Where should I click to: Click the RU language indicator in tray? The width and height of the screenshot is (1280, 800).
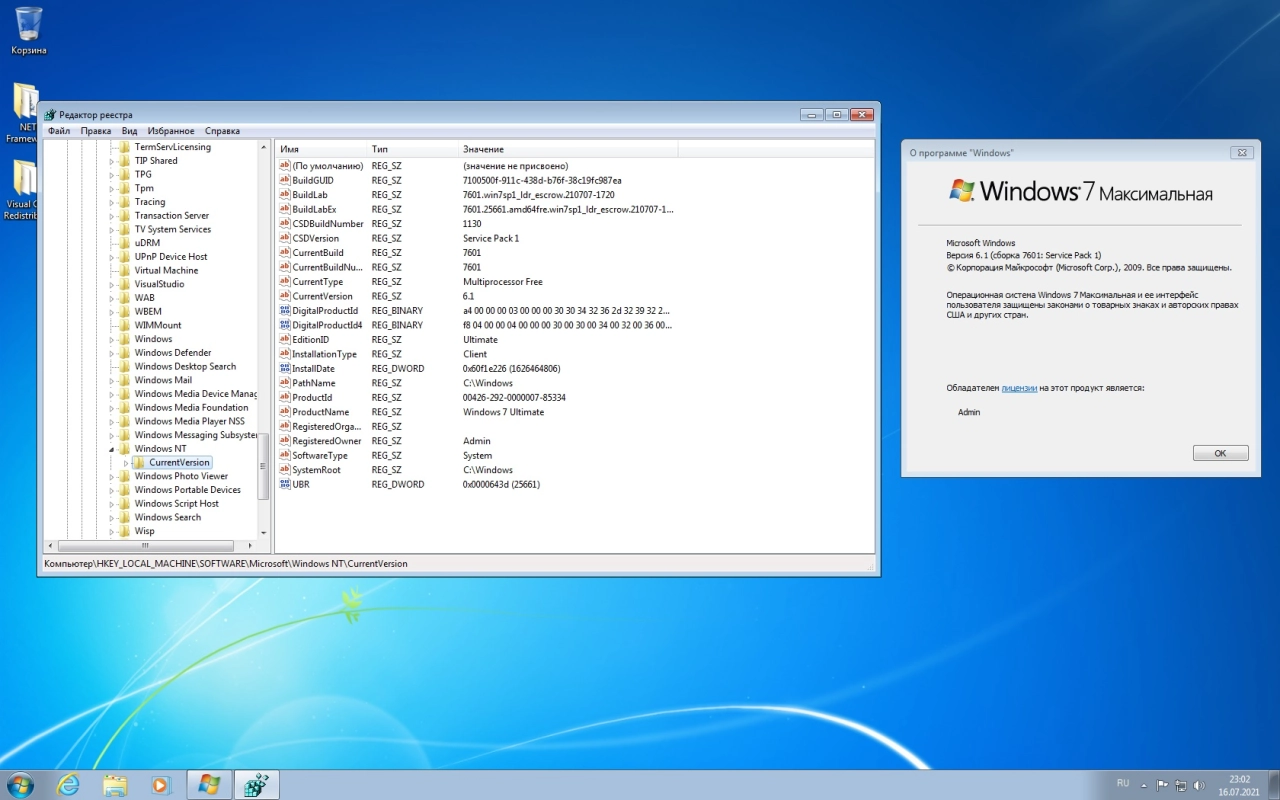(x=1123, y=783)
